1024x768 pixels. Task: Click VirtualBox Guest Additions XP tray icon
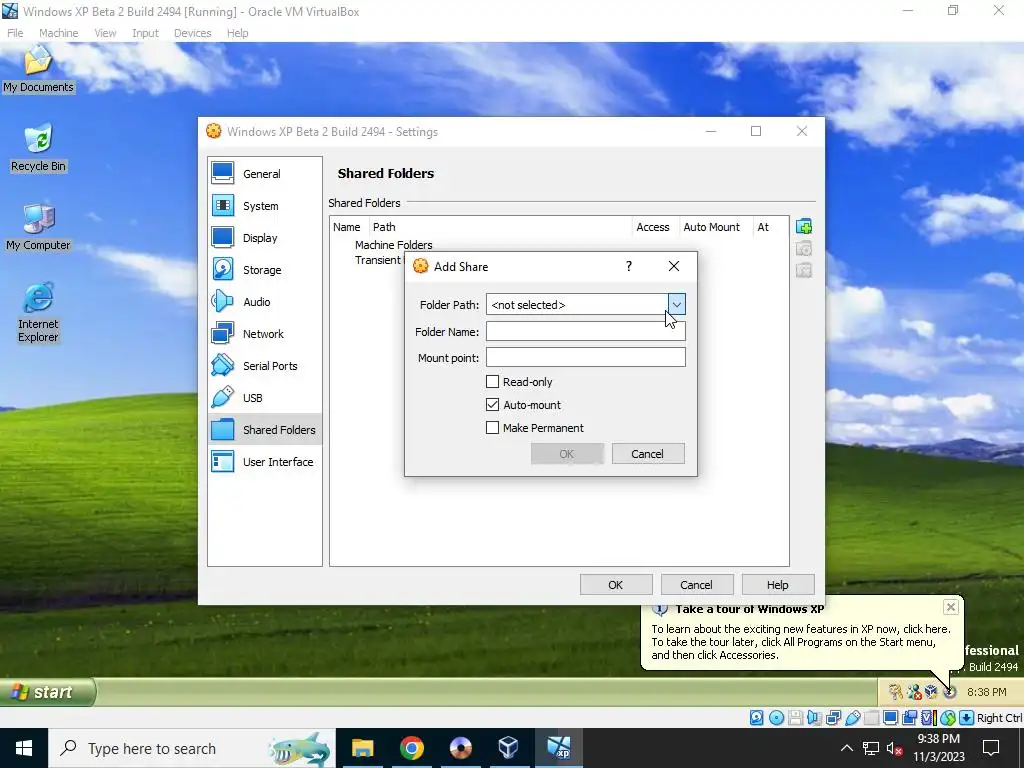click(931, 692)
